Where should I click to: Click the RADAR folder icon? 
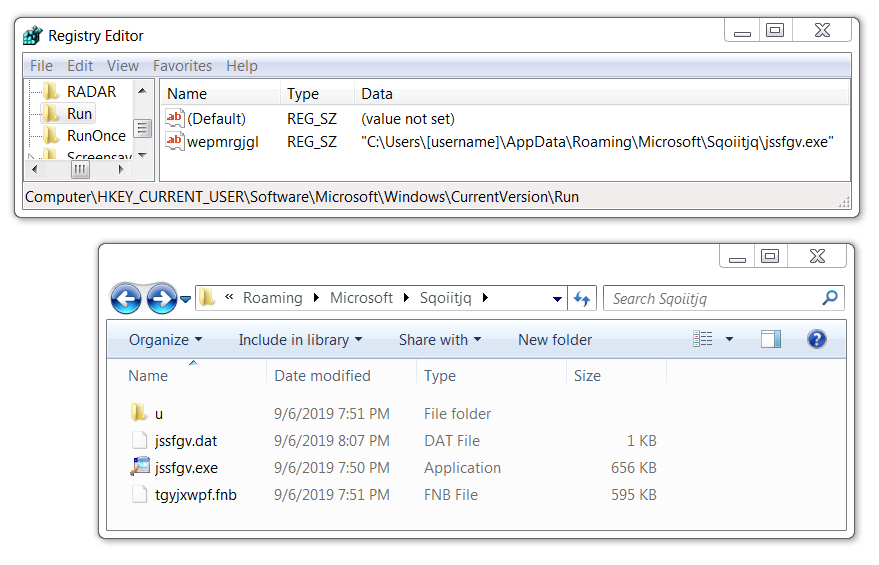coord(52,91)
